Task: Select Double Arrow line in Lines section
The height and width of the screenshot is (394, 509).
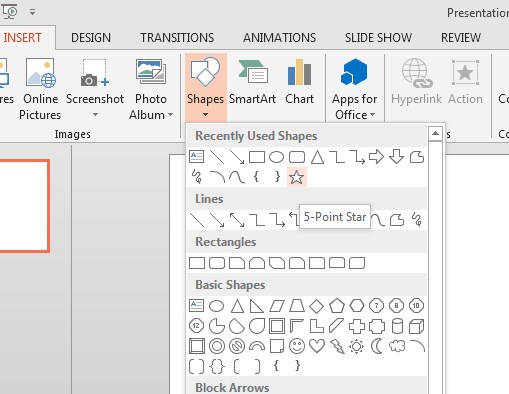Action: (x=237, y=220)
